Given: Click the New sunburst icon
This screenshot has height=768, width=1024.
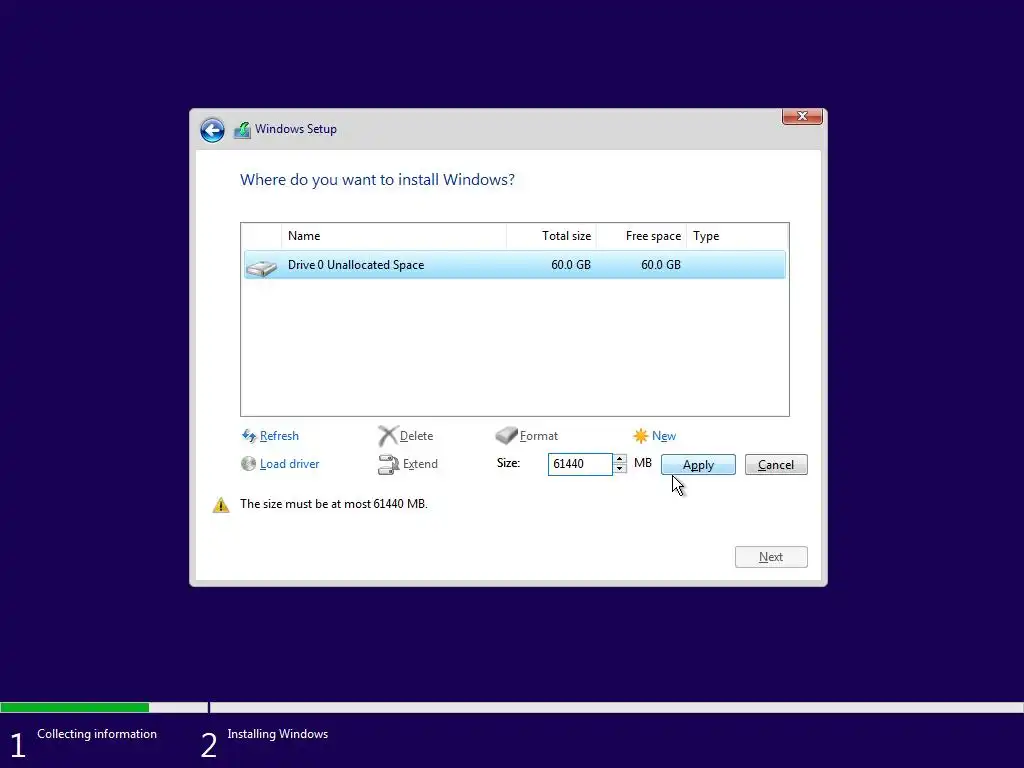Looking at the screenshot, I should [x=641, y=436].
